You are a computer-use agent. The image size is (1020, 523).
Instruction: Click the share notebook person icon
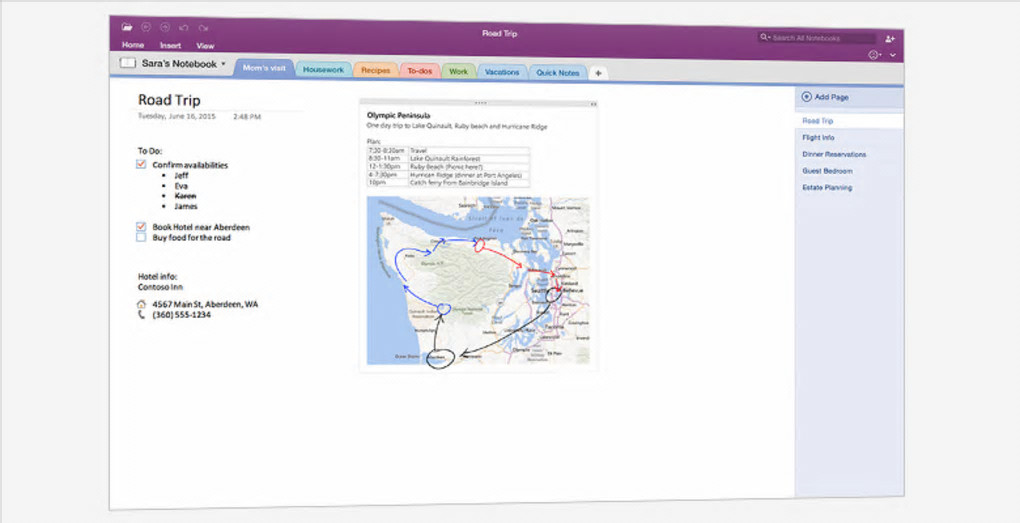coord(890,39)
